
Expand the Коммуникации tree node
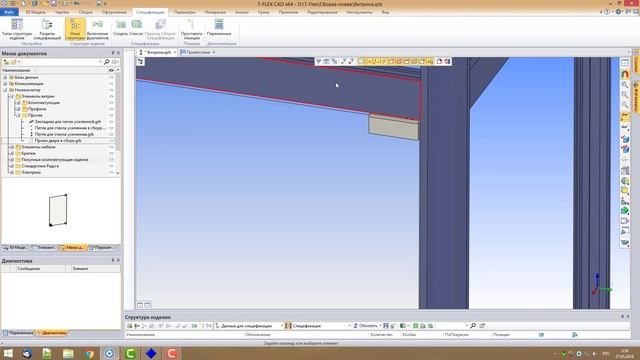point(5,84)
